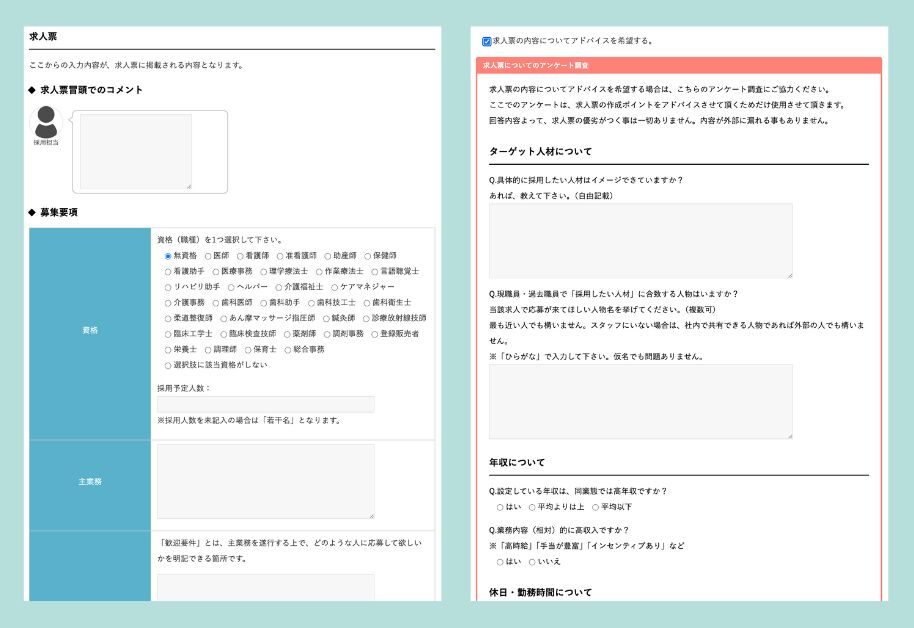Uncheck 求人票の内容についてアドバイスを希望する checkbox
Image resolution: width=914 pixels, height=628 pixels.
coord(487,42)
